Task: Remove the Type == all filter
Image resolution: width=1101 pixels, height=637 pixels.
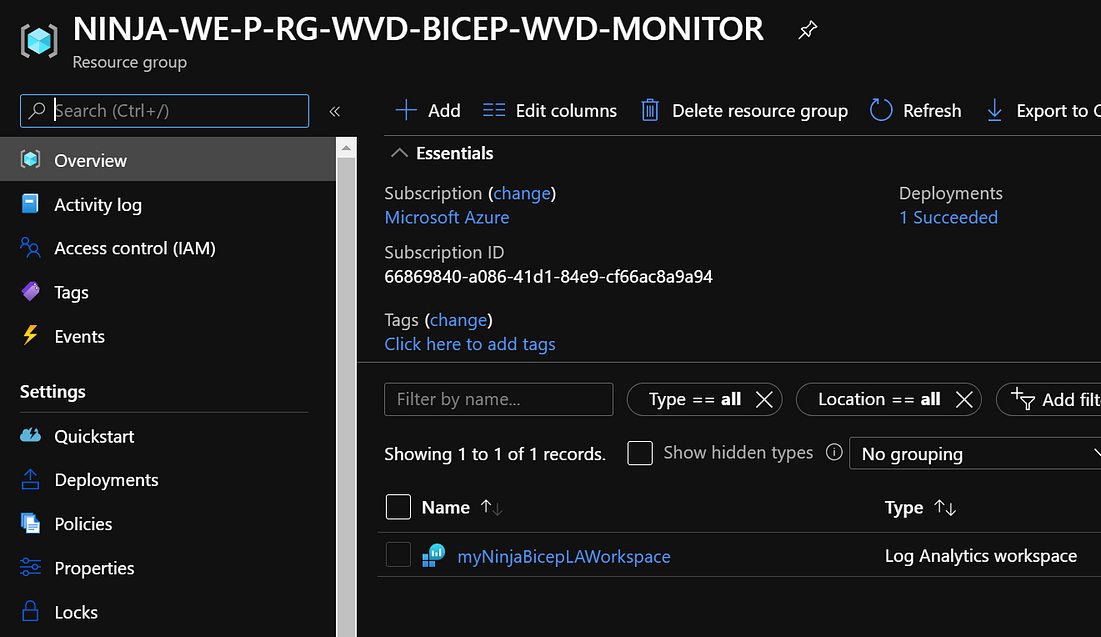Action: [764, 400]
